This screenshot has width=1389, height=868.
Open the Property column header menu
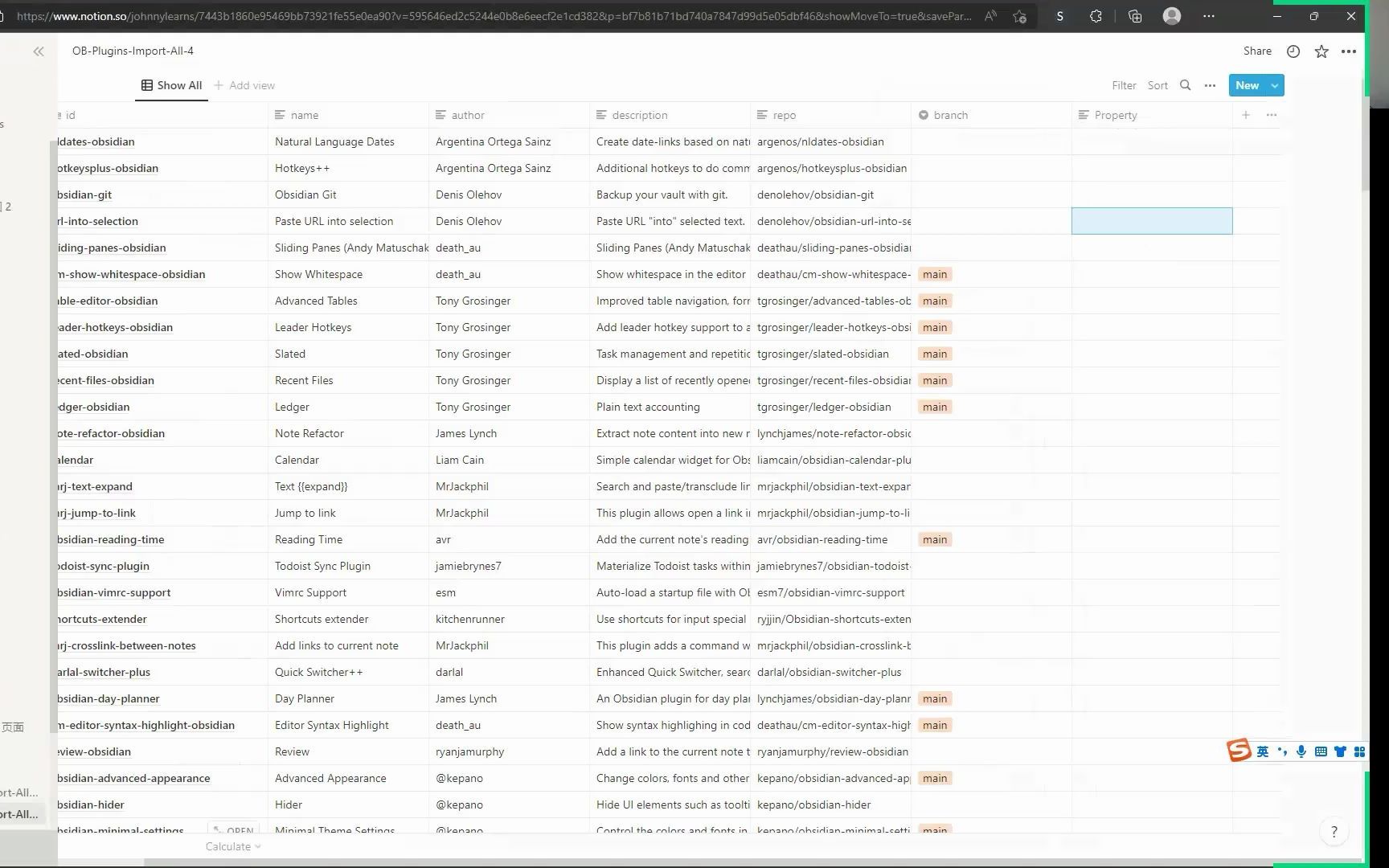click(x=1152, y=115)
